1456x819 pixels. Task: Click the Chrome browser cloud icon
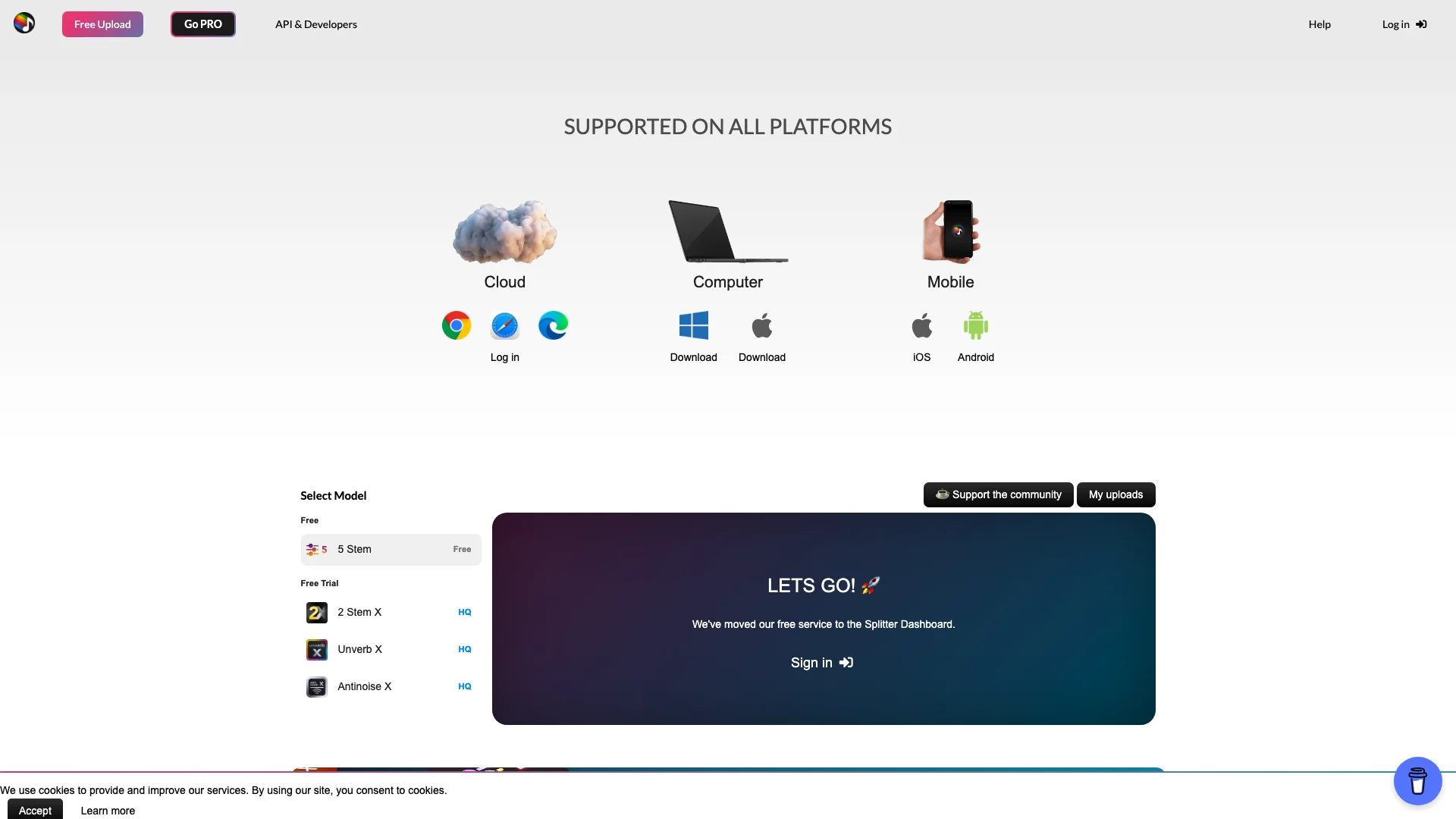click(456, 325)
